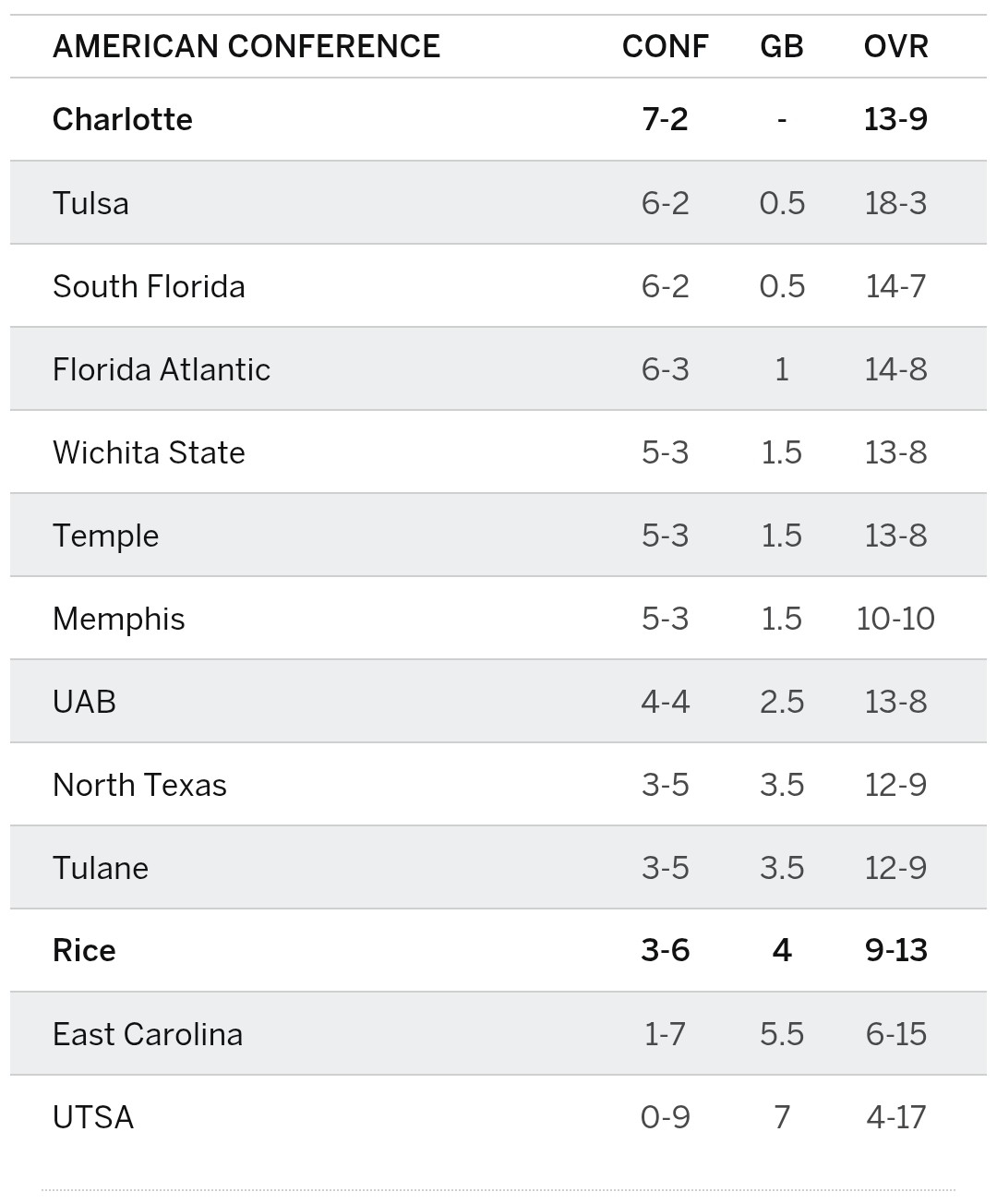Open Wichita State team page
The width and height of the screenshot is (997, 1204).
(149, 452)
